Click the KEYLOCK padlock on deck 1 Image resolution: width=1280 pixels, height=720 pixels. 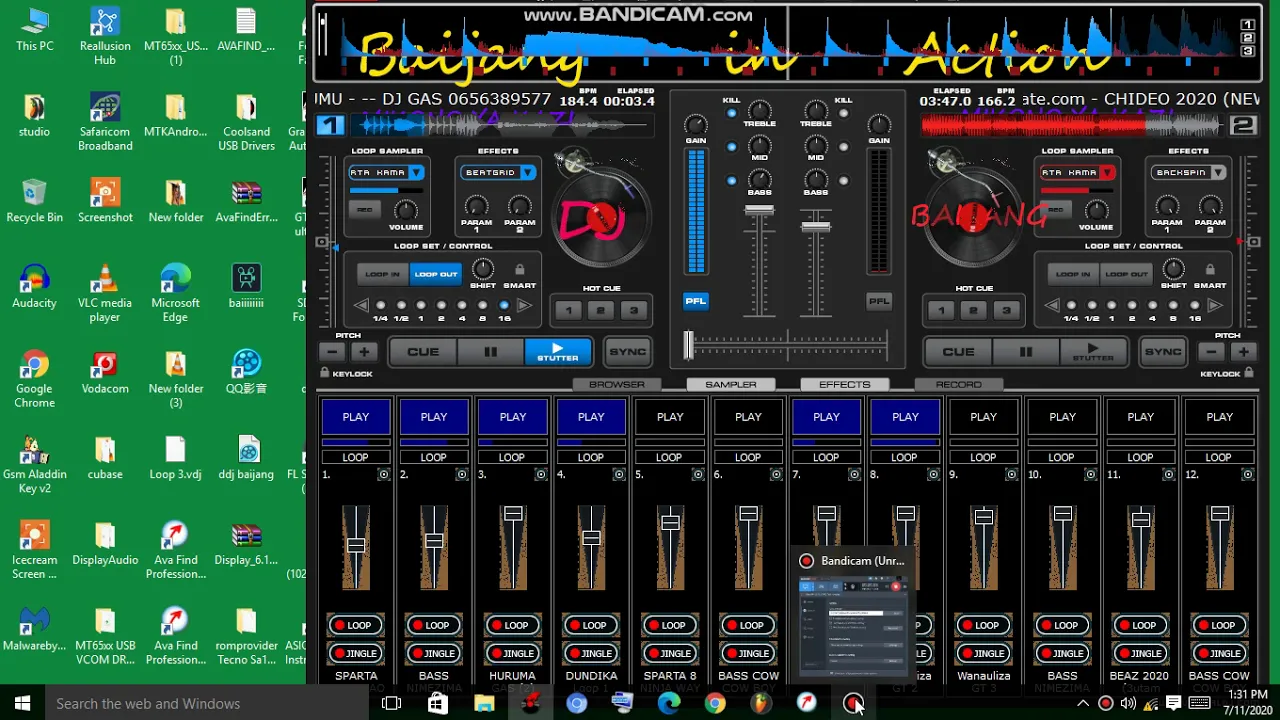[324, 373]
